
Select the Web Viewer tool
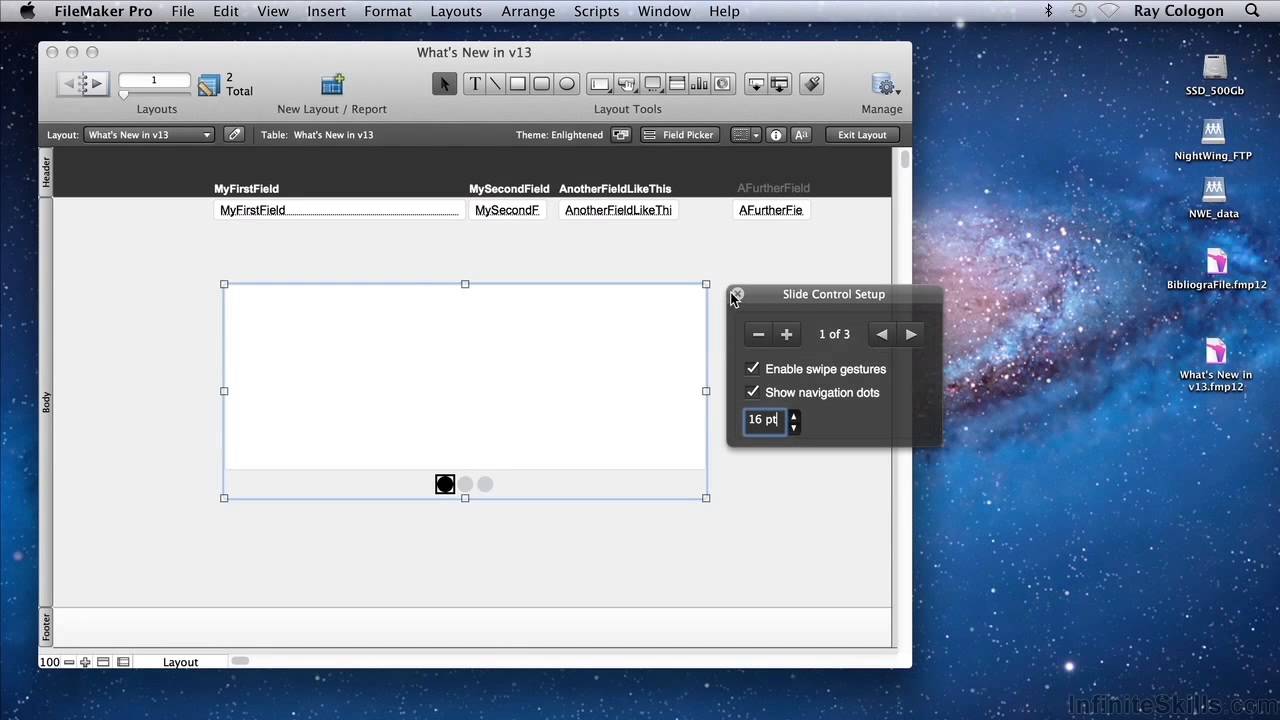[x=723, y=84]
